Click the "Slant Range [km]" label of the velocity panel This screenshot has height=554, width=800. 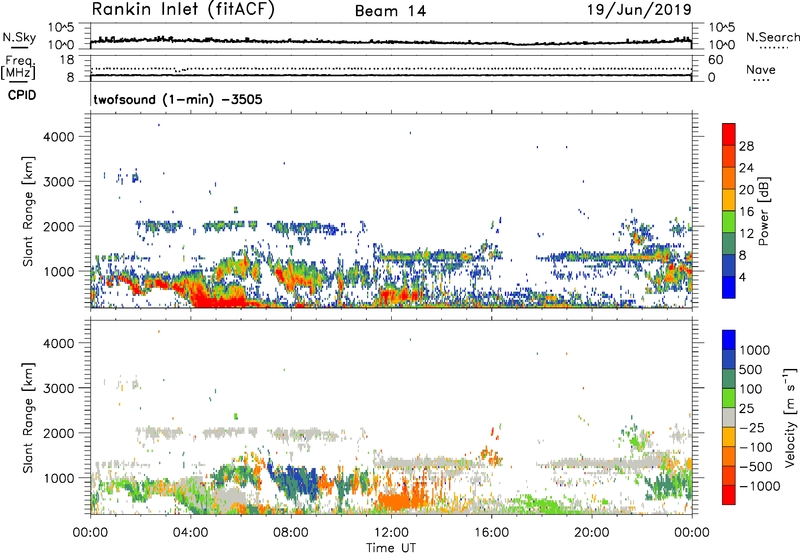(29, 418)
